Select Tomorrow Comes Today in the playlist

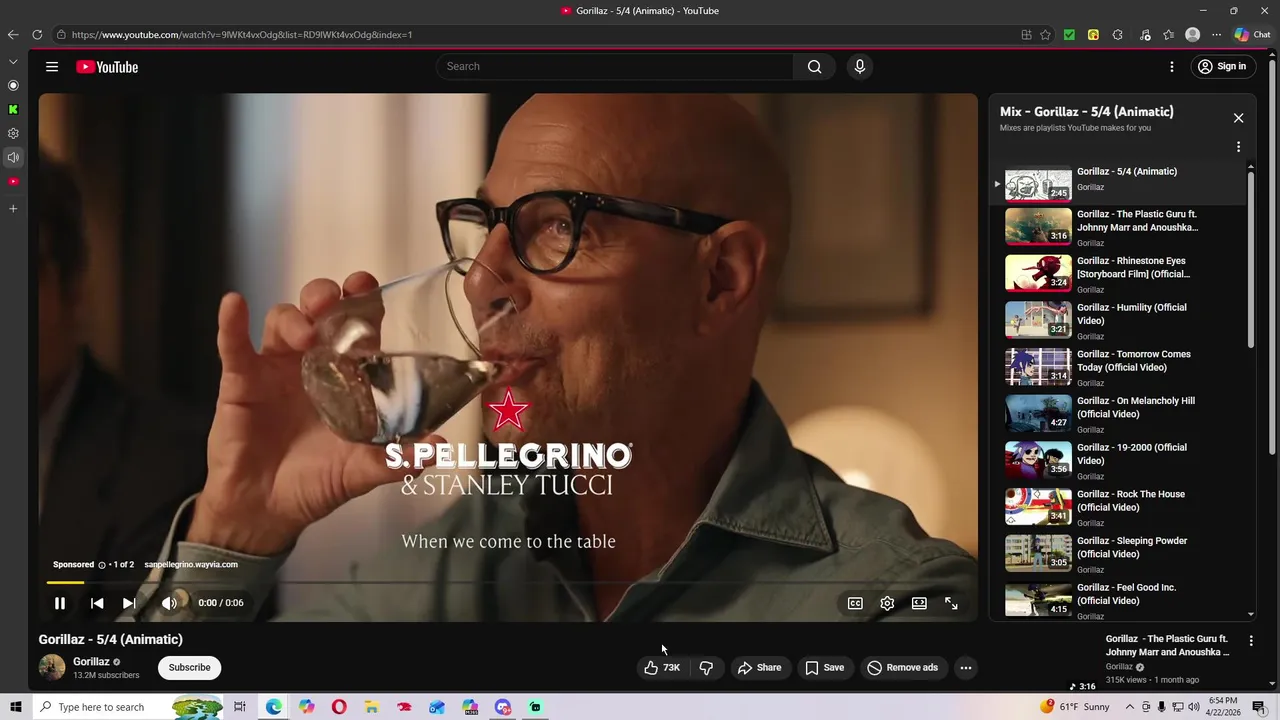tap(1119, 367)
